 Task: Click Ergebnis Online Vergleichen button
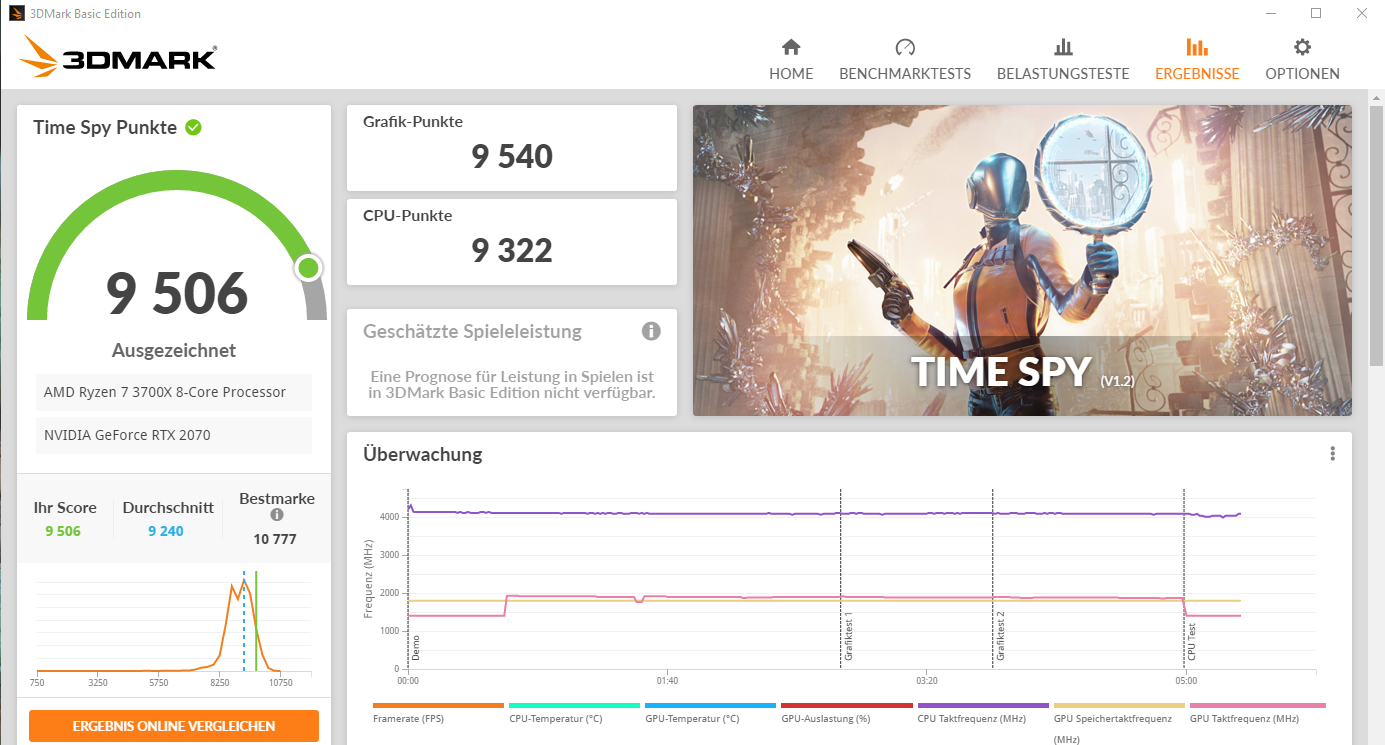pyautogui.click(x=174, y=726)
